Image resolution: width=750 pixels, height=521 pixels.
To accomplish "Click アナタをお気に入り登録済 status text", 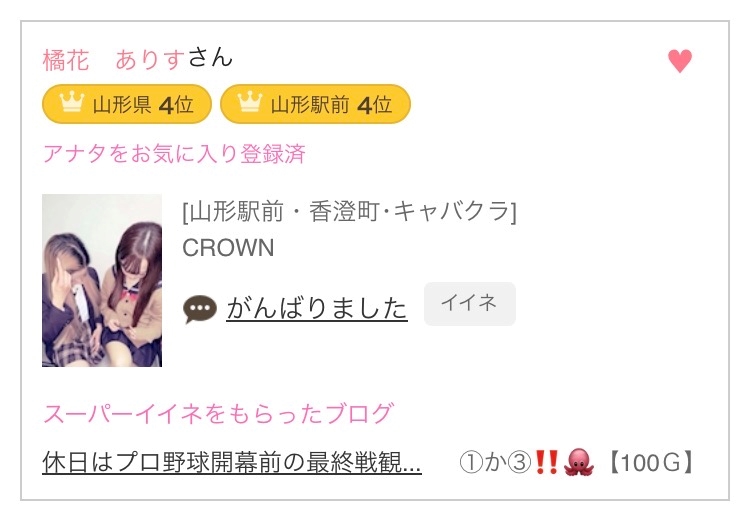I will point(174,154).
